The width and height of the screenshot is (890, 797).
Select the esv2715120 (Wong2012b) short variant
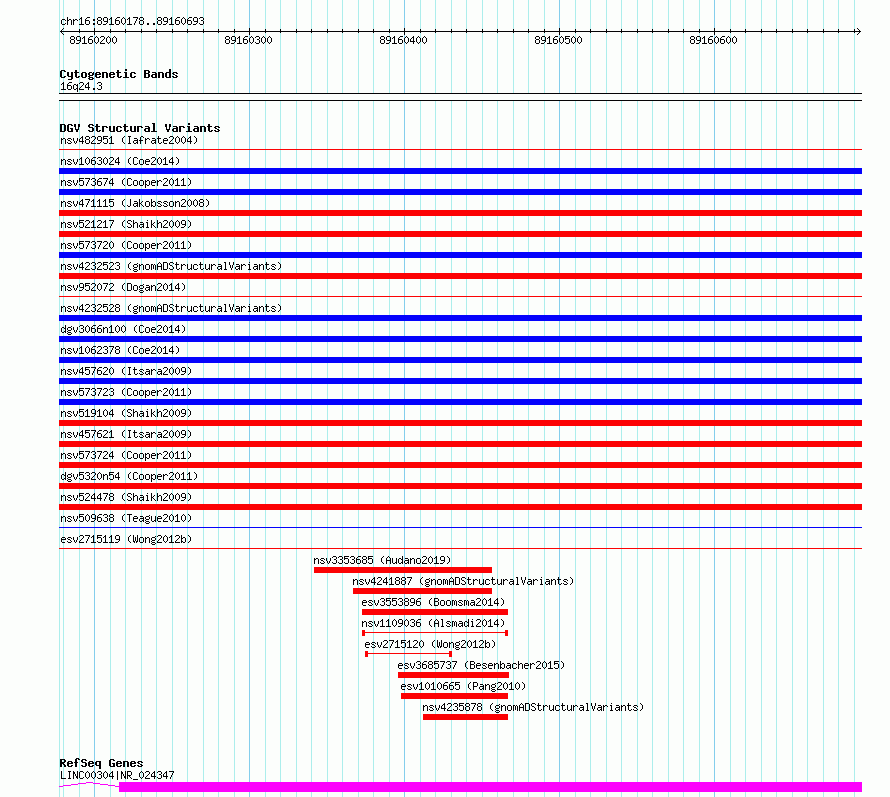[x=408, y=654]
